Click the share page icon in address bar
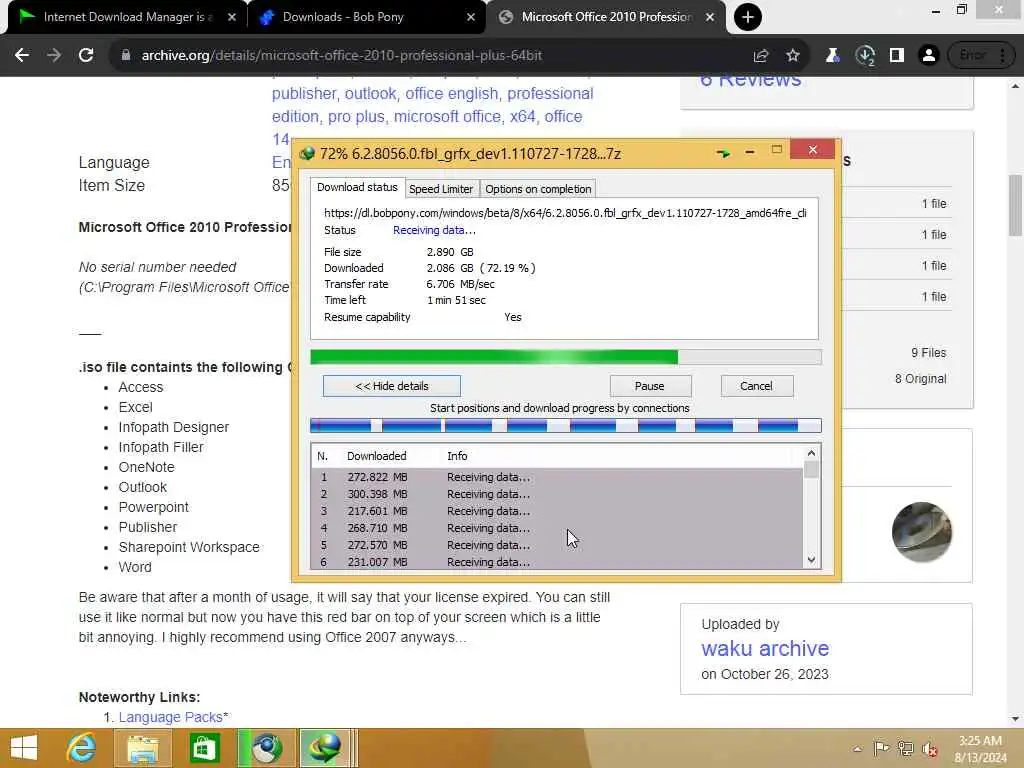The height and width of the screenshot is (768, 1024). [761, 56]
